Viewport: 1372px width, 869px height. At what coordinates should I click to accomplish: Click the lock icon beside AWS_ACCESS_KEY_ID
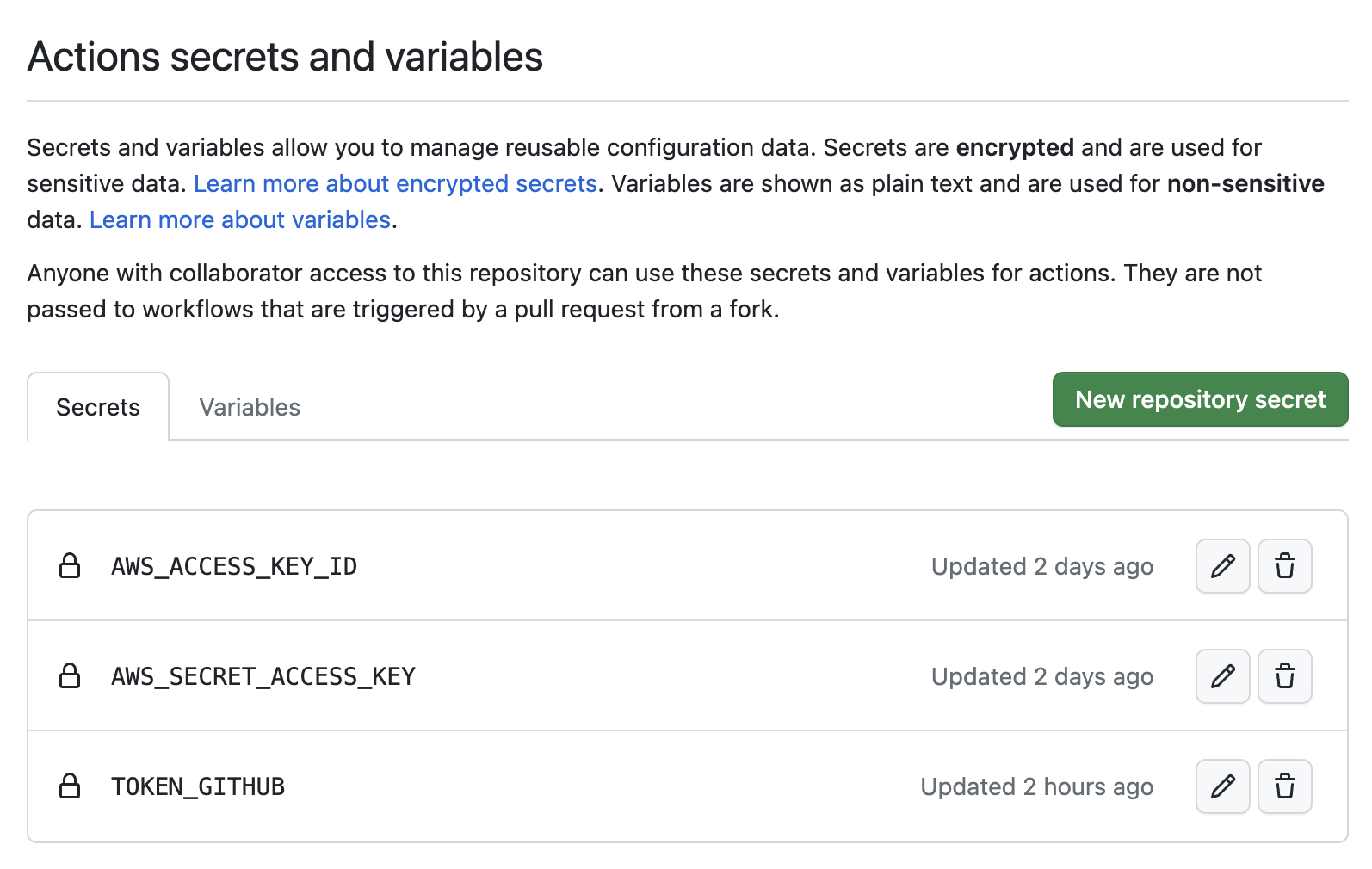pos(70,566)
